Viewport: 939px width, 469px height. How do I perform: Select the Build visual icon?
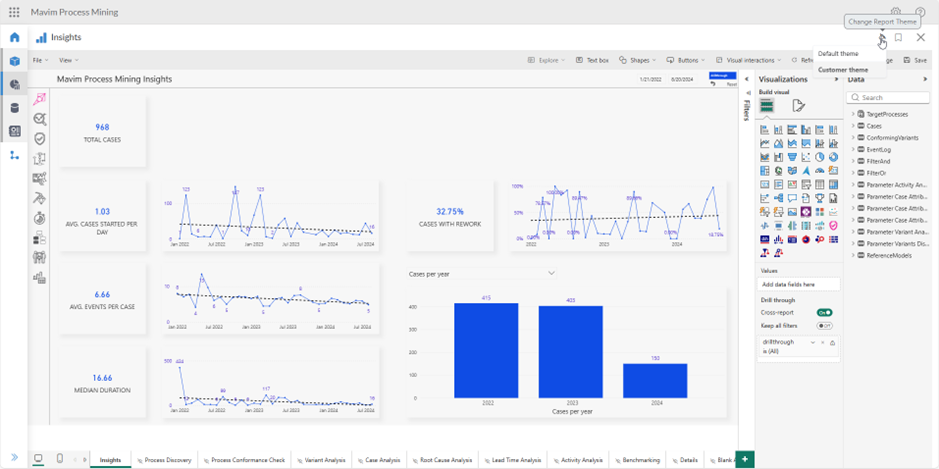[x=767, y=106]
